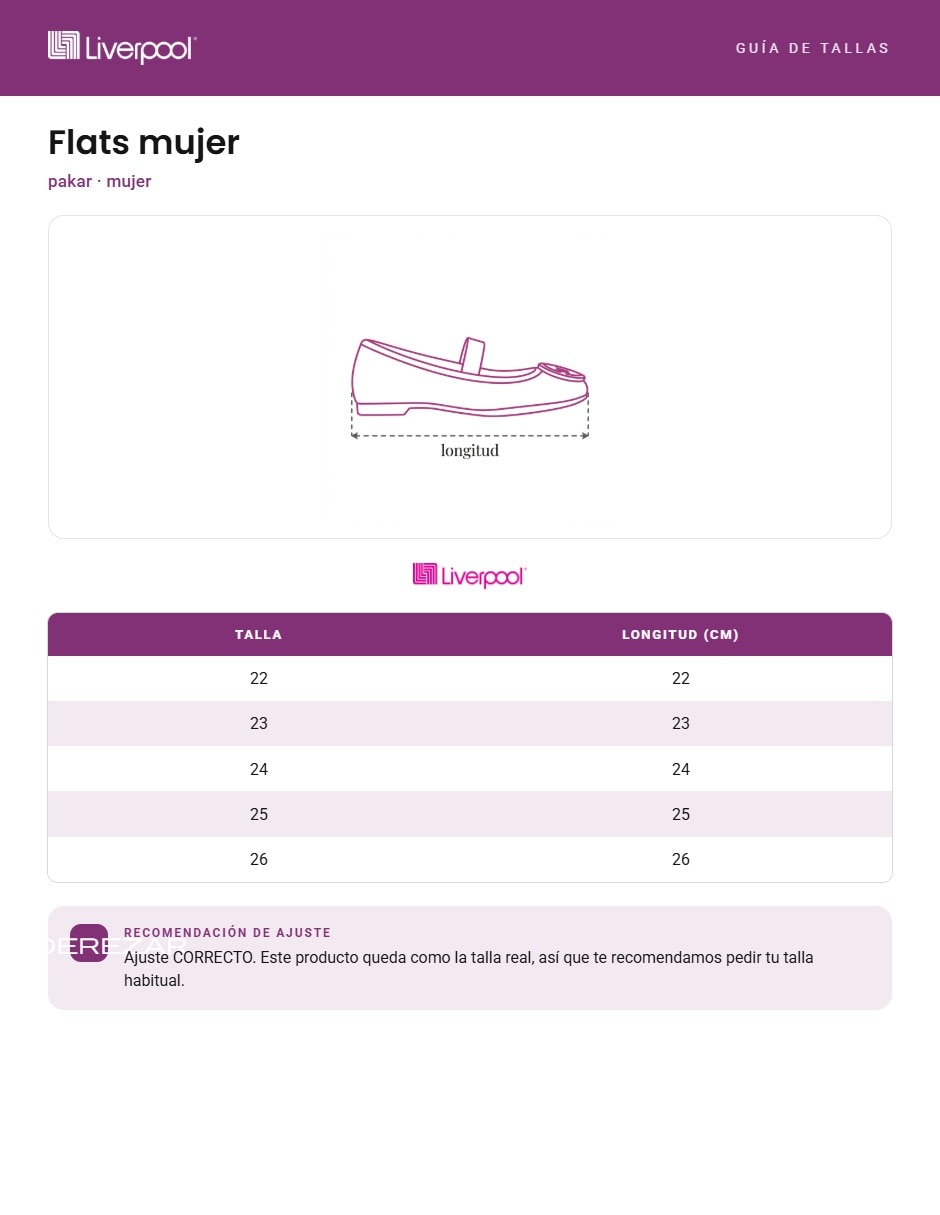Open the Guía de Tallas header link
This screenshot has width=940, height=1215.
click(812, 48)
